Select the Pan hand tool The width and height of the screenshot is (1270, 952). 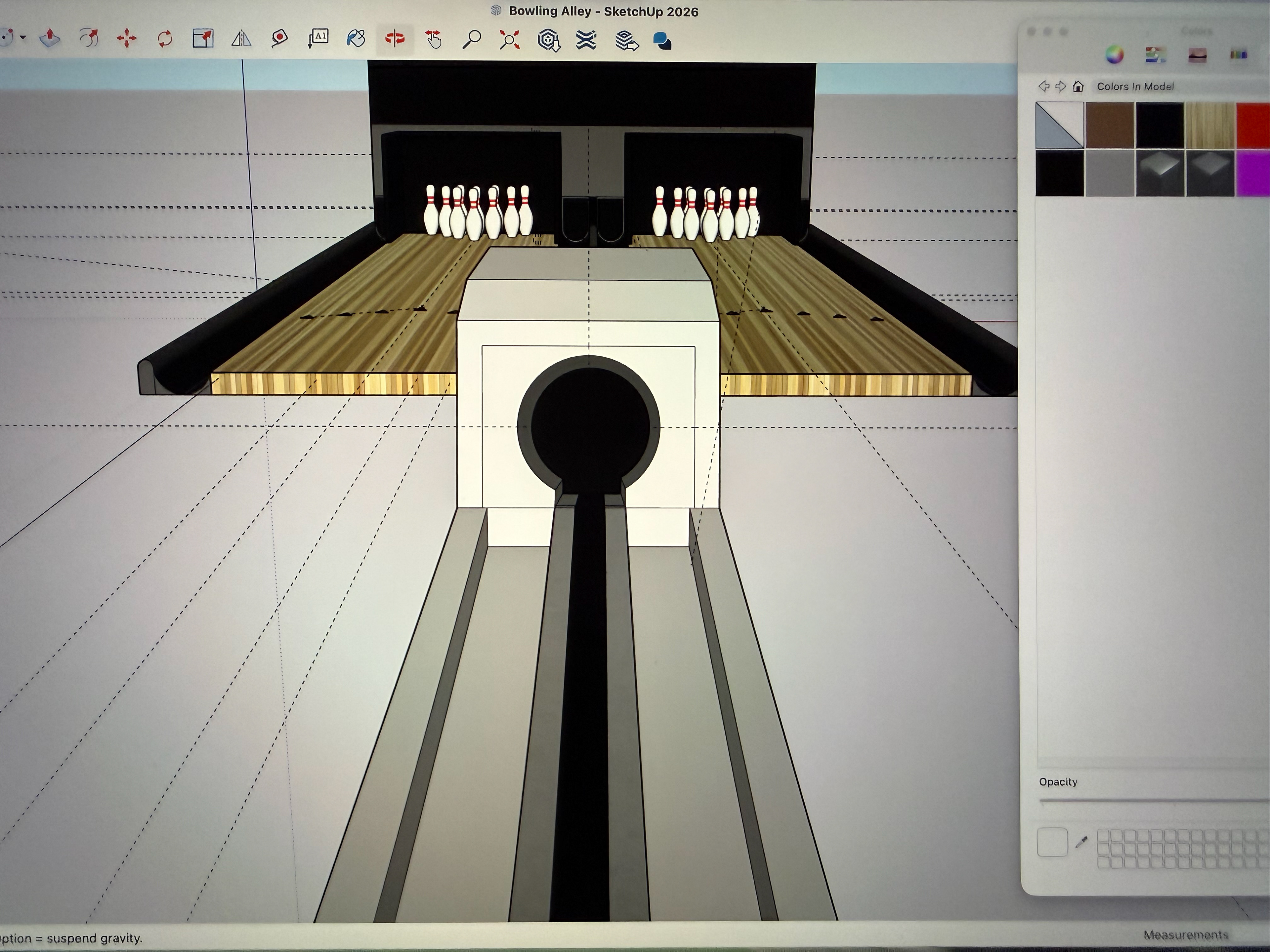pos(434,39)
